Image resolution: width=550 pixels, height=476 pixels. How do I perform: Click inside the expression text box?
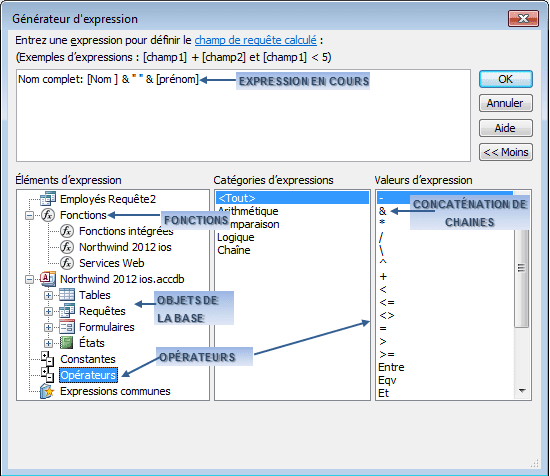point(243,115)
